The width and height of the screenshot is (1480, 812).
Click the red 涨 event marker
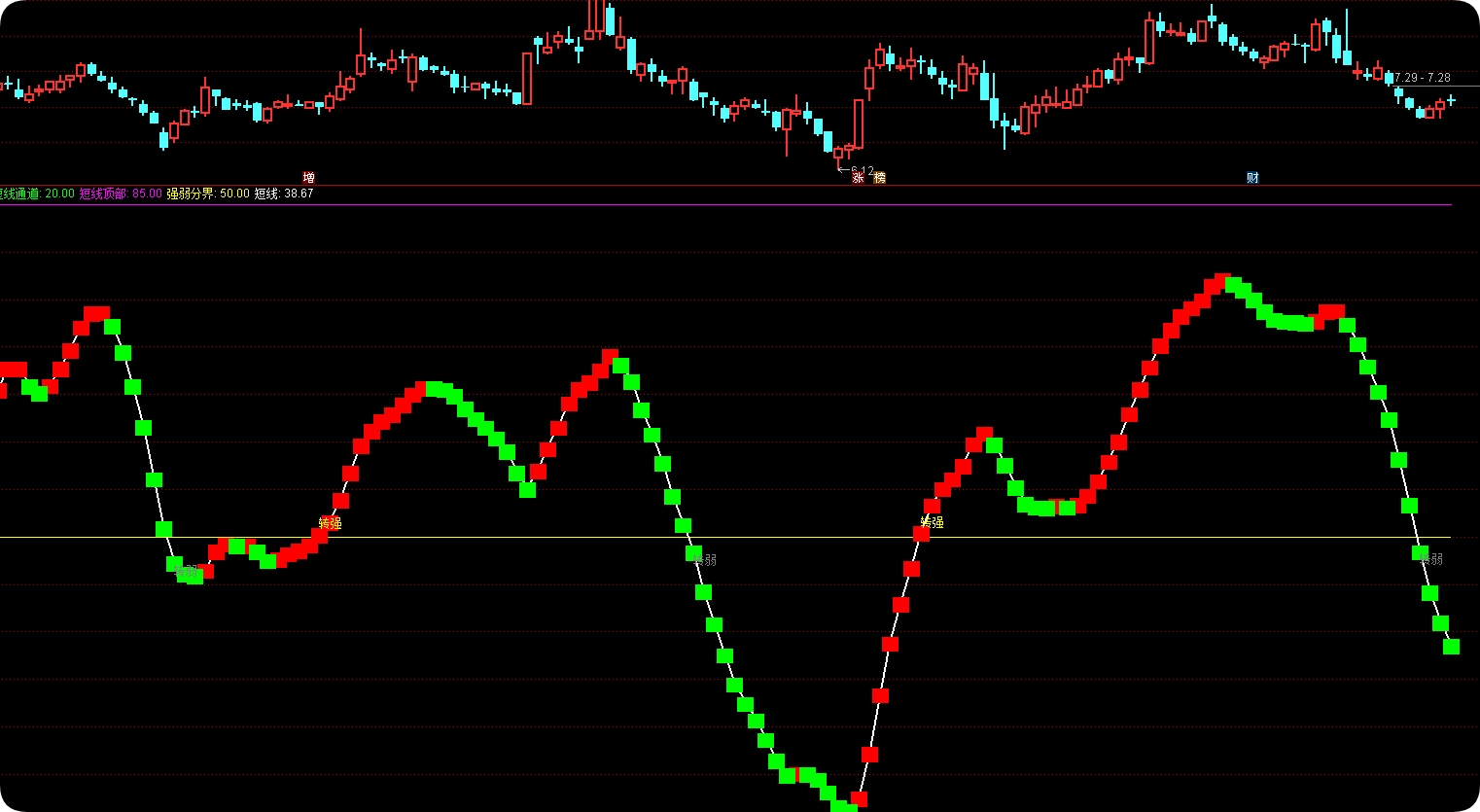859,178
